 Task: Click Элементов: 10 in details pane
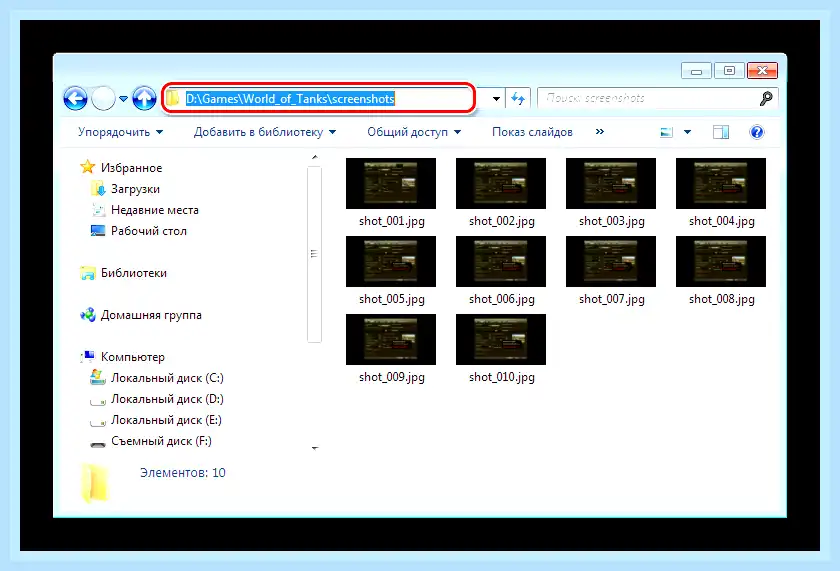(x=183, y=472)
